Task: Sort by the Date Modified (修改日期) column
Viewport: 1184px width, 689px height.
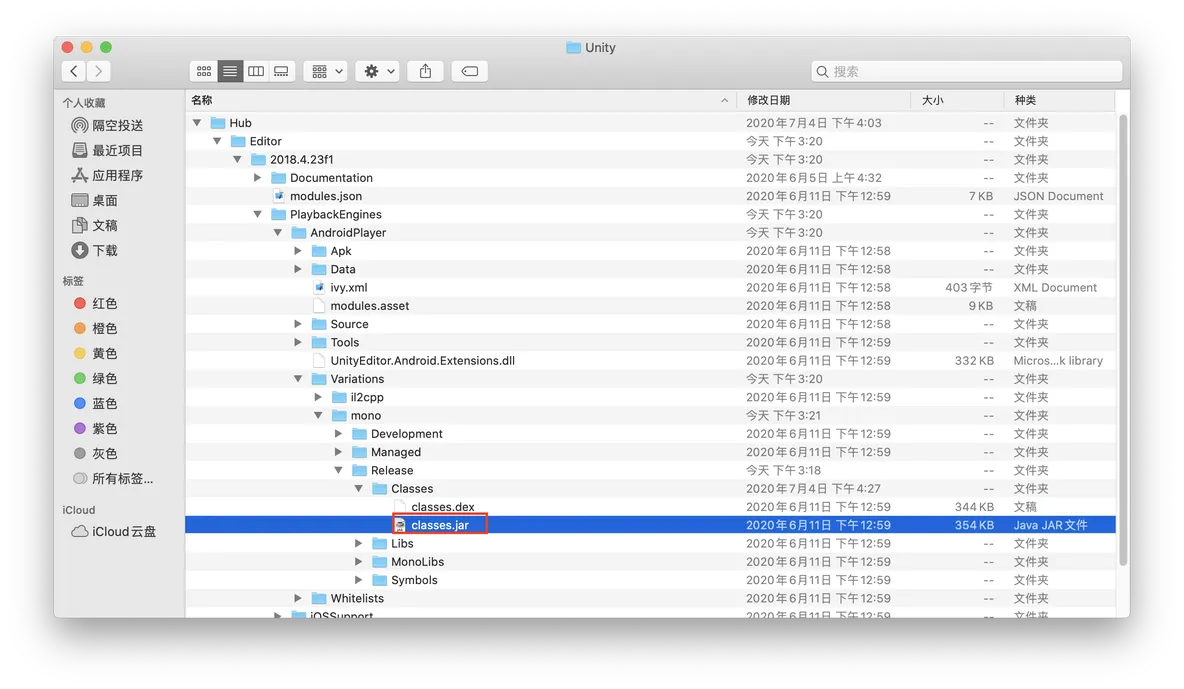Action: click(824, 100)
